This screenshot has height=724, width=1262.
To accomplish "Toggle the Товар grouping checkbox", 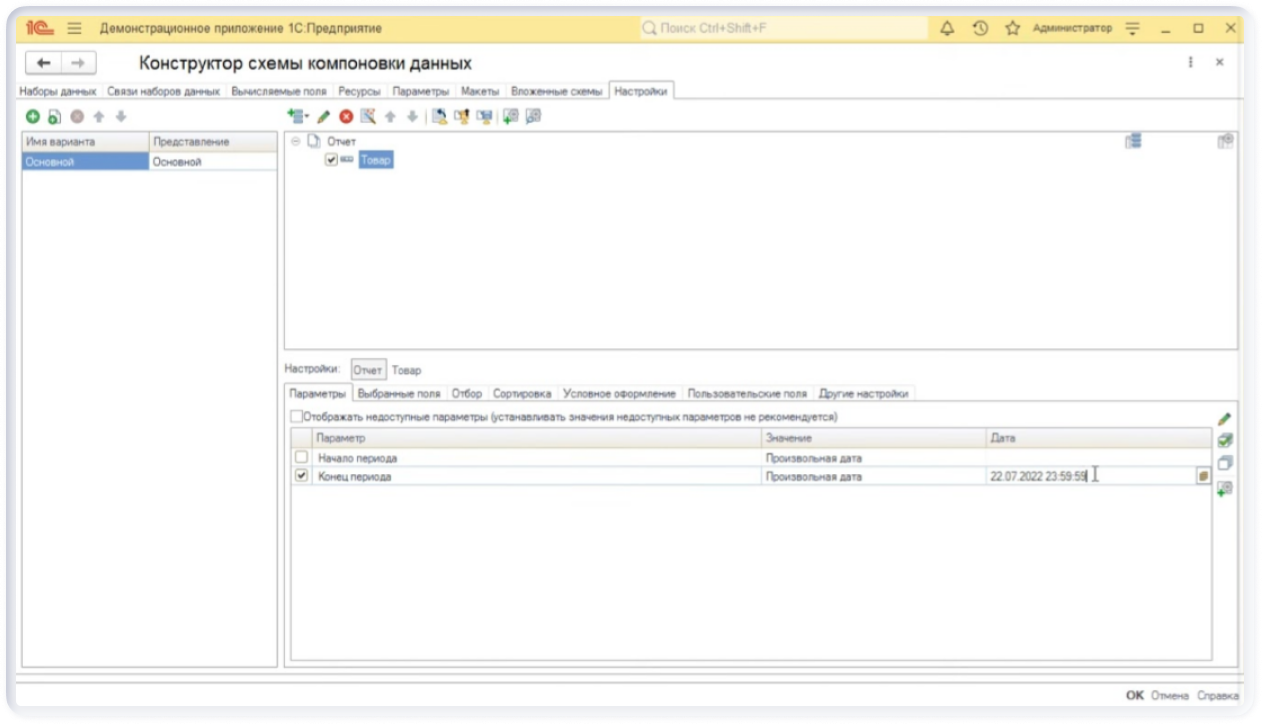I will click(x=331, y=159).
